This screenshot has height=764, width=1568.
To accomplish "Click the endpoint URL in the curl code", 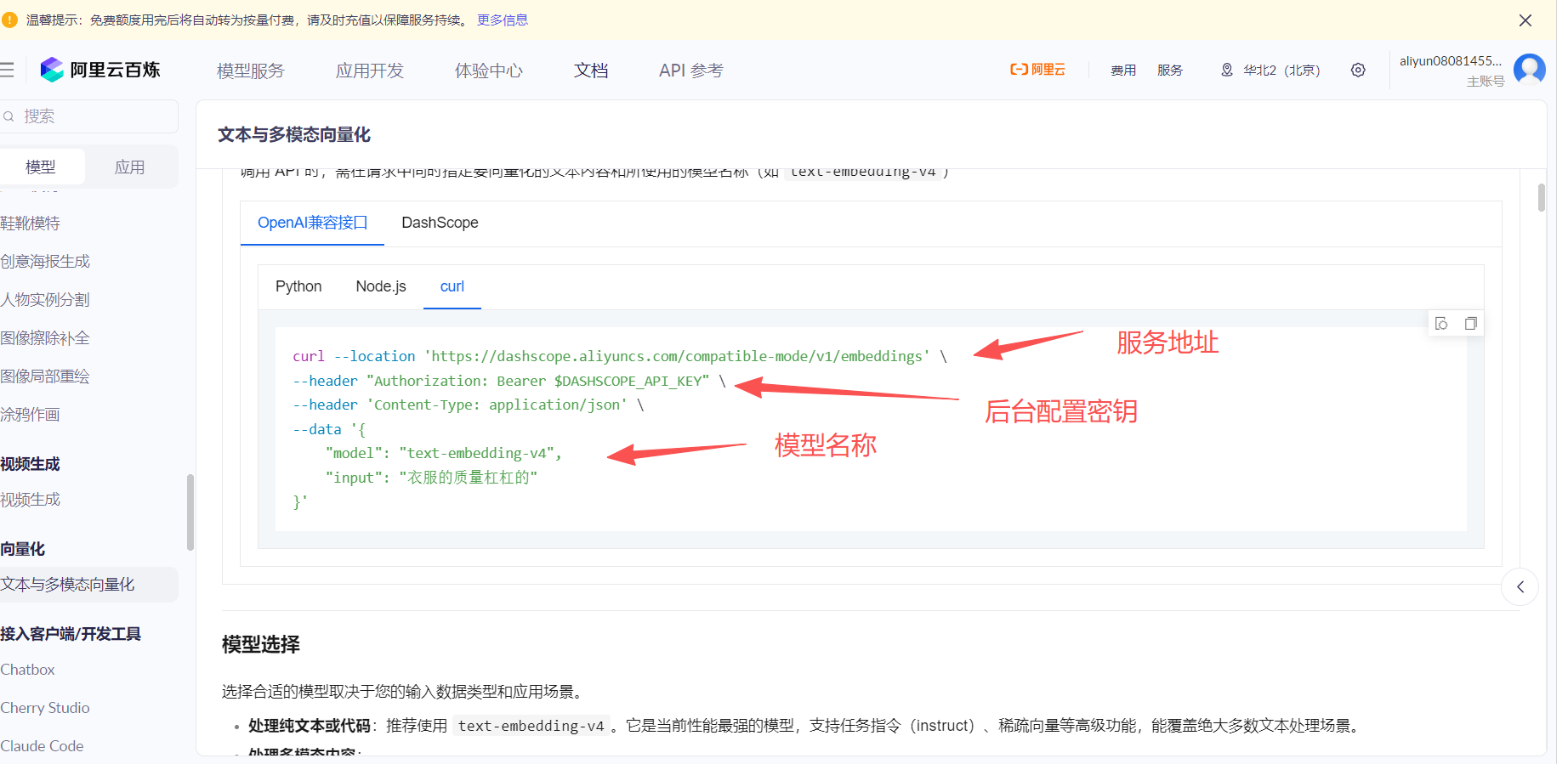I will [x=677, y=356].
